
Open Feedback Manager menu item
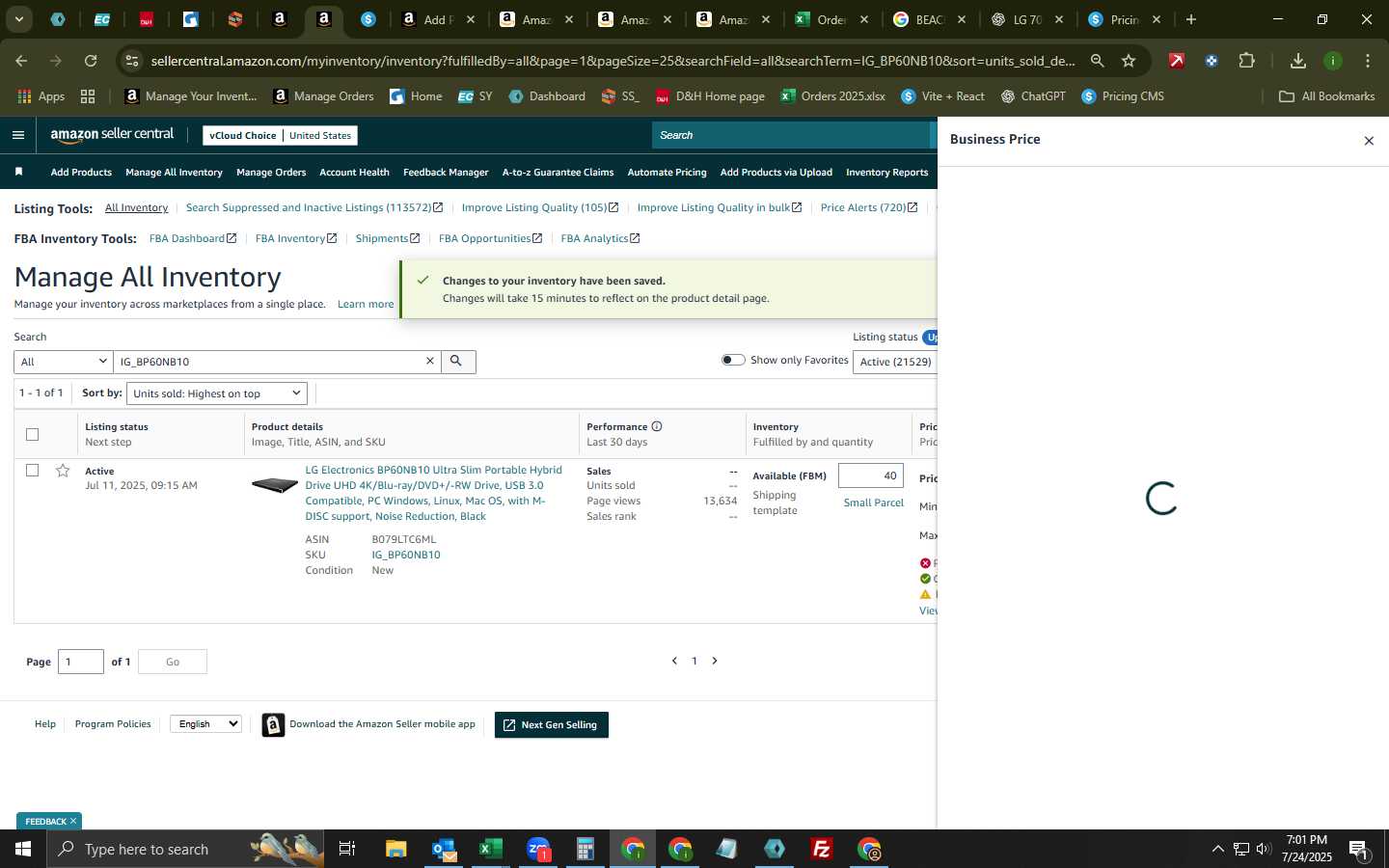[446, 172]
